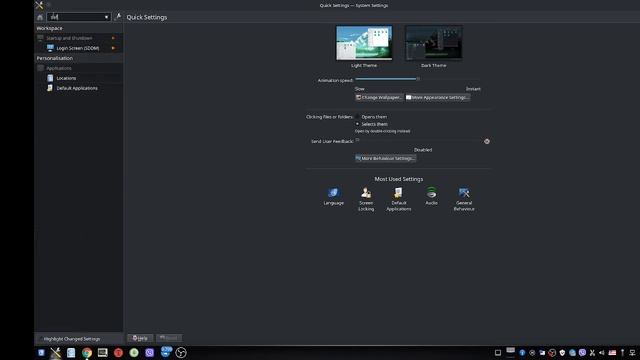640x360 pixels.
Task: Open More Behaviour Settings
Action: point(385,158)
